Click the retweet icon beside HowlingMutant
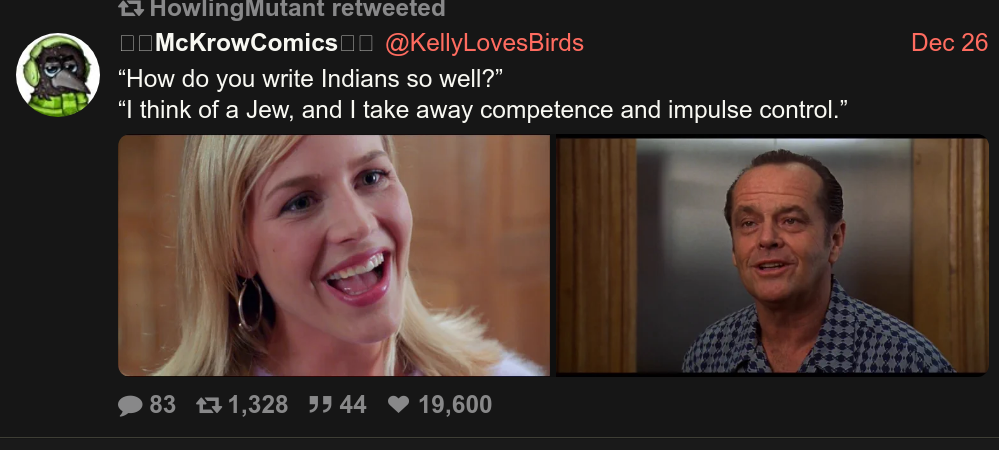Viewport: 999px width, 450px height. (131, 8)
